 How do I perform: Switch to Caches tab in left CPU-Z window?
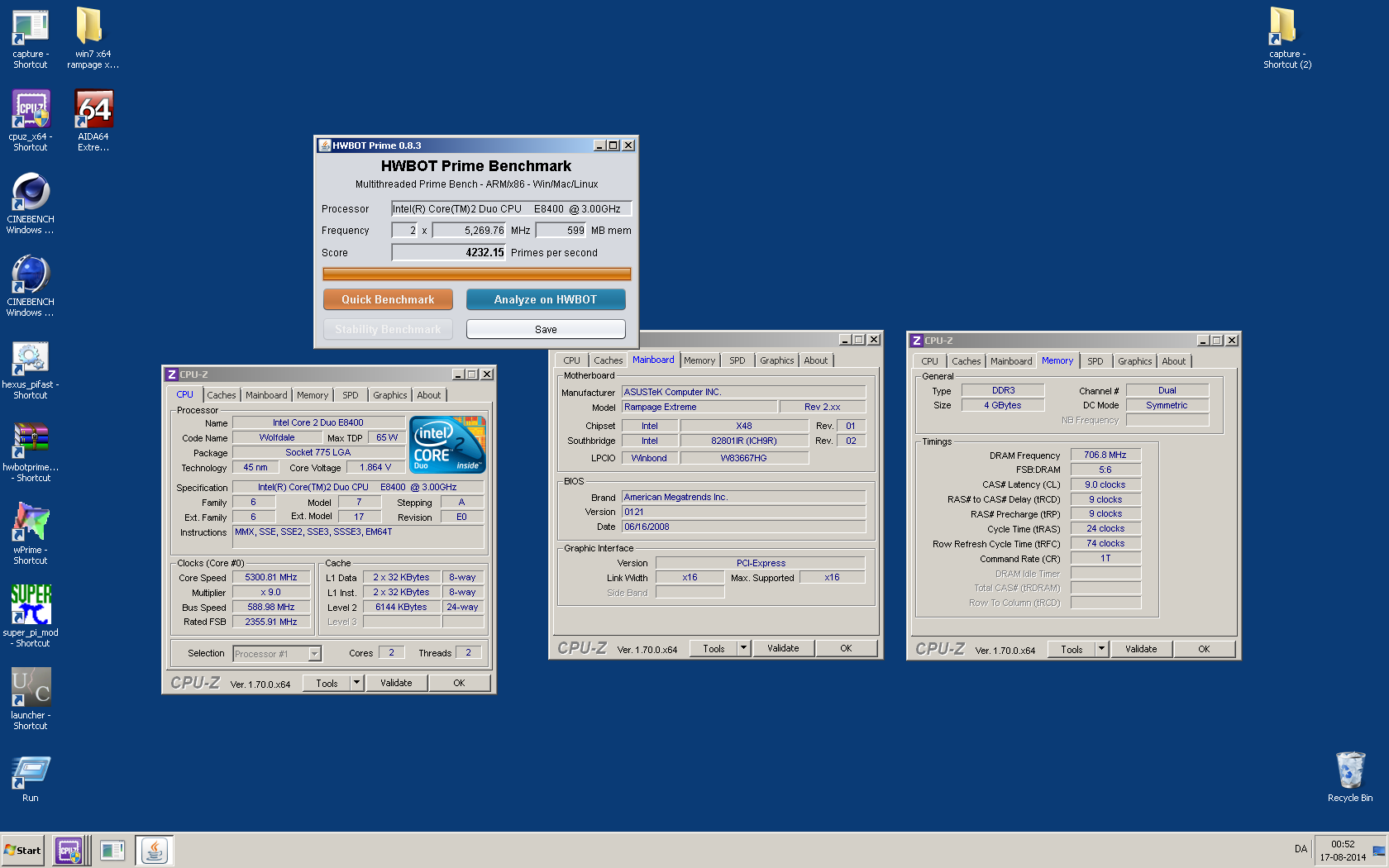point(222,395)
